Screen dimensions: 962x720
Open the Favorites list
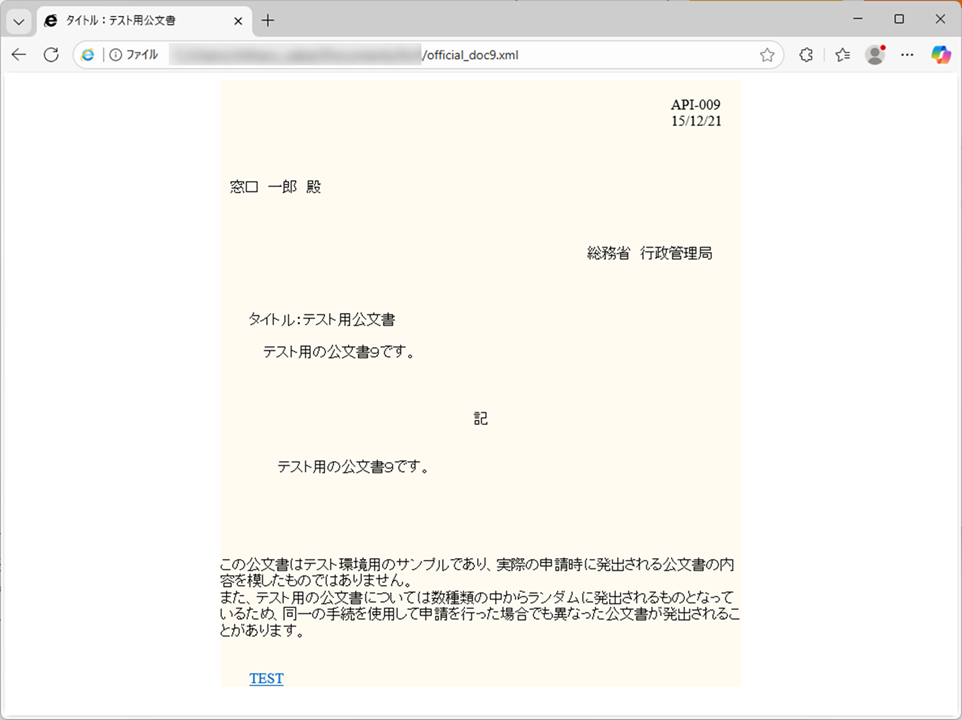click(x=842, y=55)
